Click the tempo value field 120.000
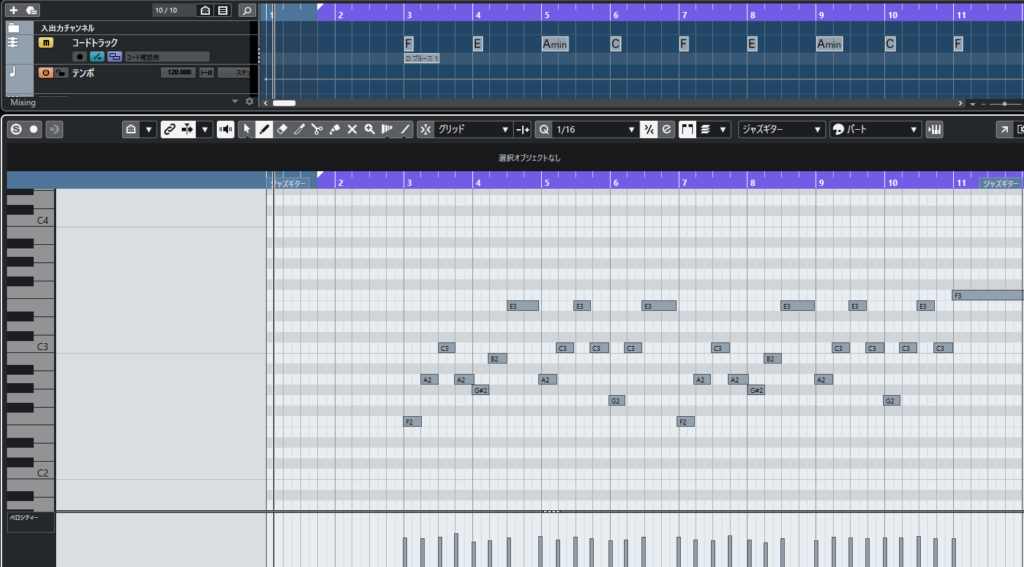This screenshot has width=1024, height=567. [178, 73]
